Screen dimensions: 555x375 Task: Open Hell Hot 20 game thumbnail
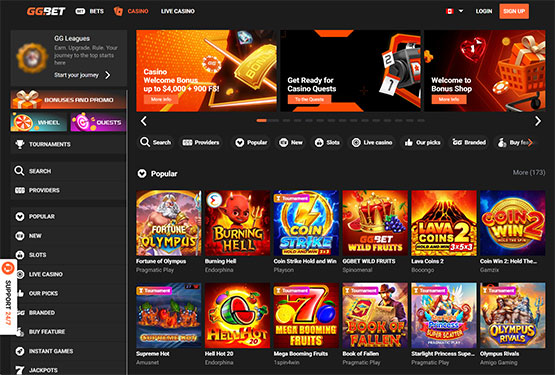(238, 315)
